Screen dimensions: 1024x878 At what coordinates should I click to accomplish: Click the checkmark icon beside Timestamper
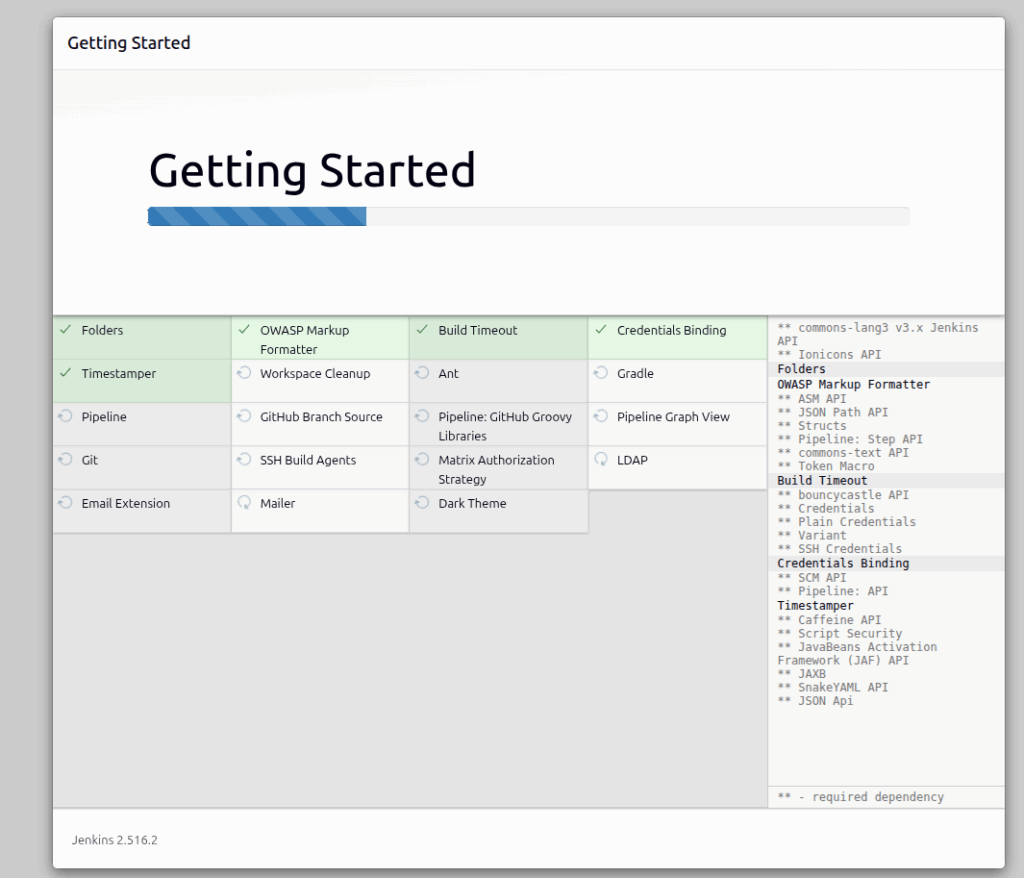63,373
